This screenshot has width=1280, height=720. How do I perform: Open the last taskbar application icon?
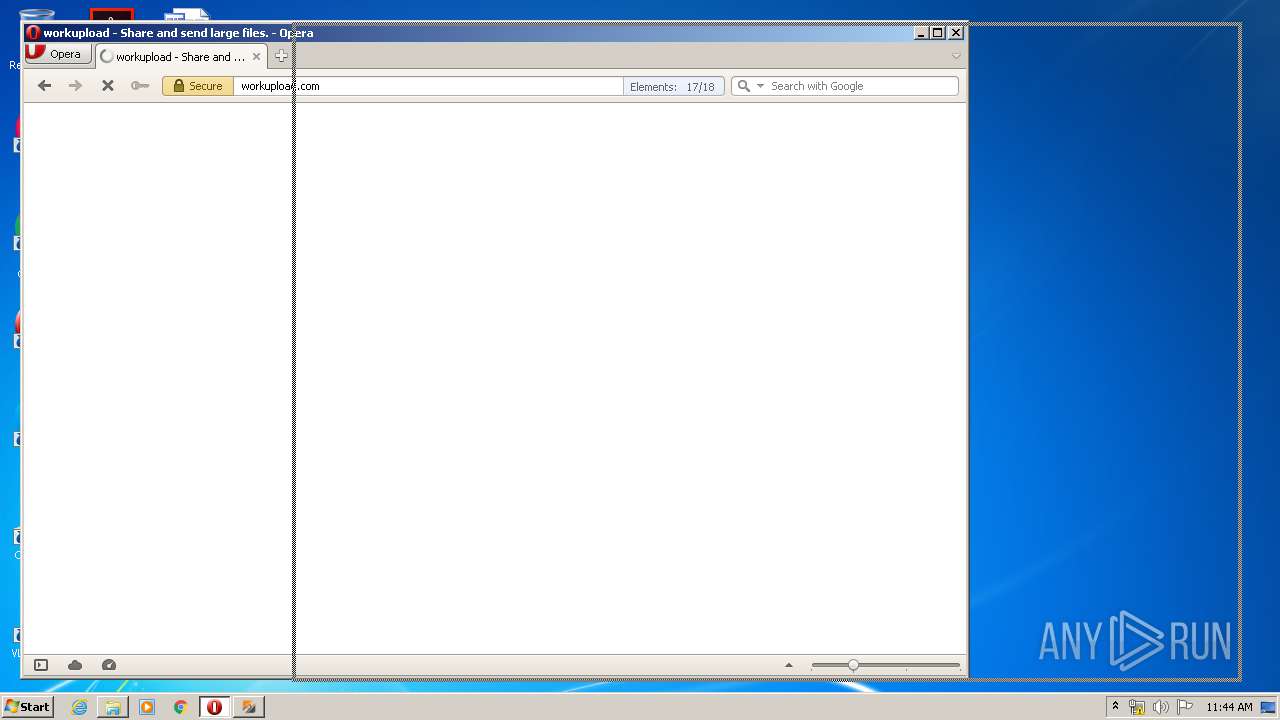(249, 707)
